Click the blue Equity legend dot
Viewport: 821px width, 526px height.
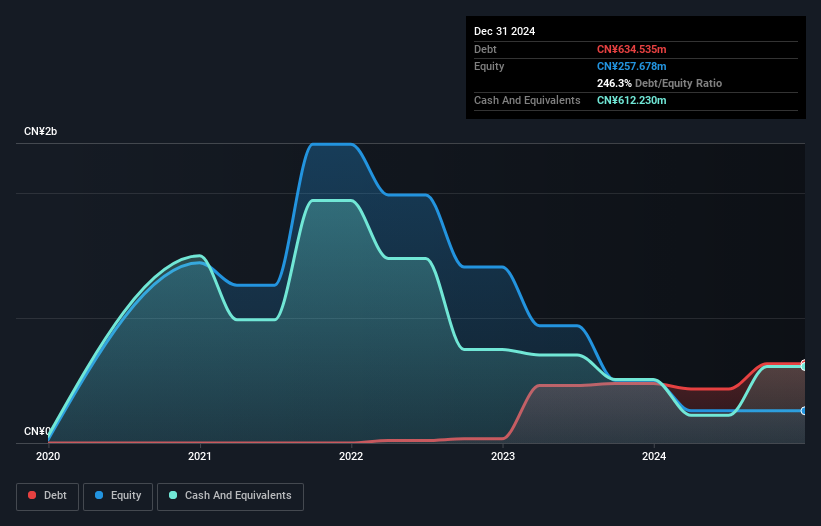tap(99, 495)
